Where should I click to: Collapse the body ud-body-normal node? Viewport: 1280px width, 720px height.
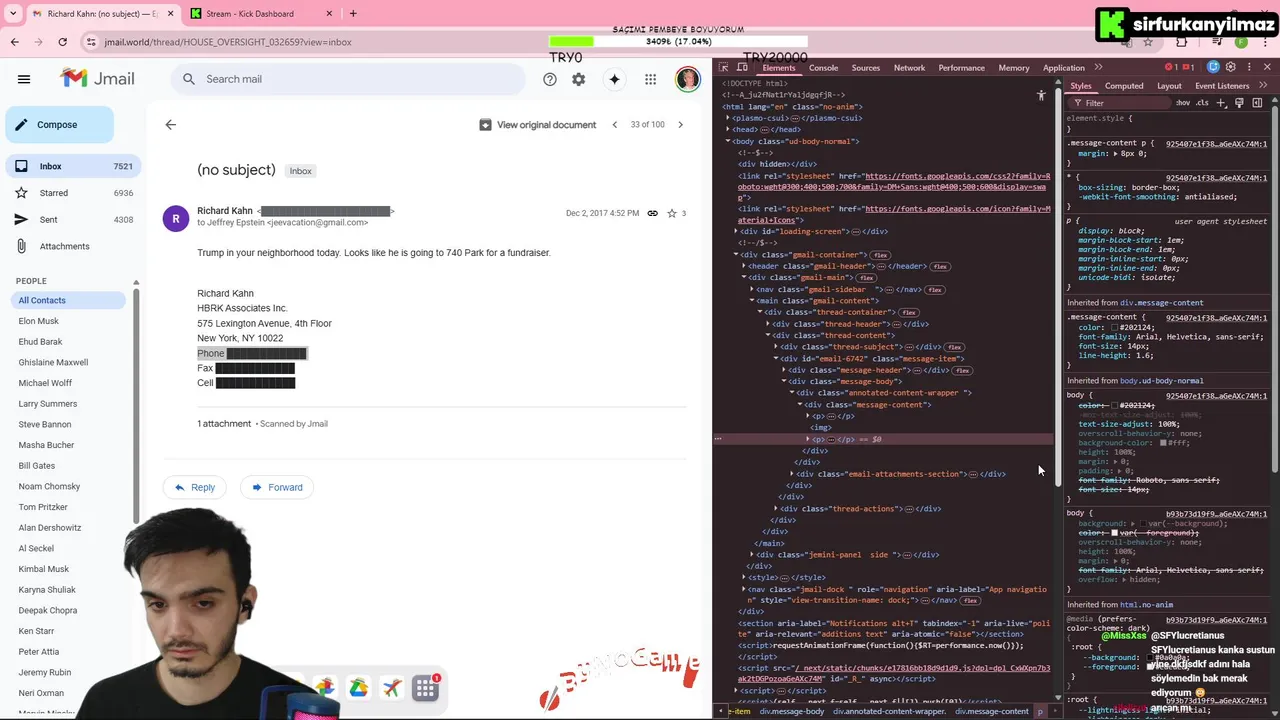pos(729,141)
